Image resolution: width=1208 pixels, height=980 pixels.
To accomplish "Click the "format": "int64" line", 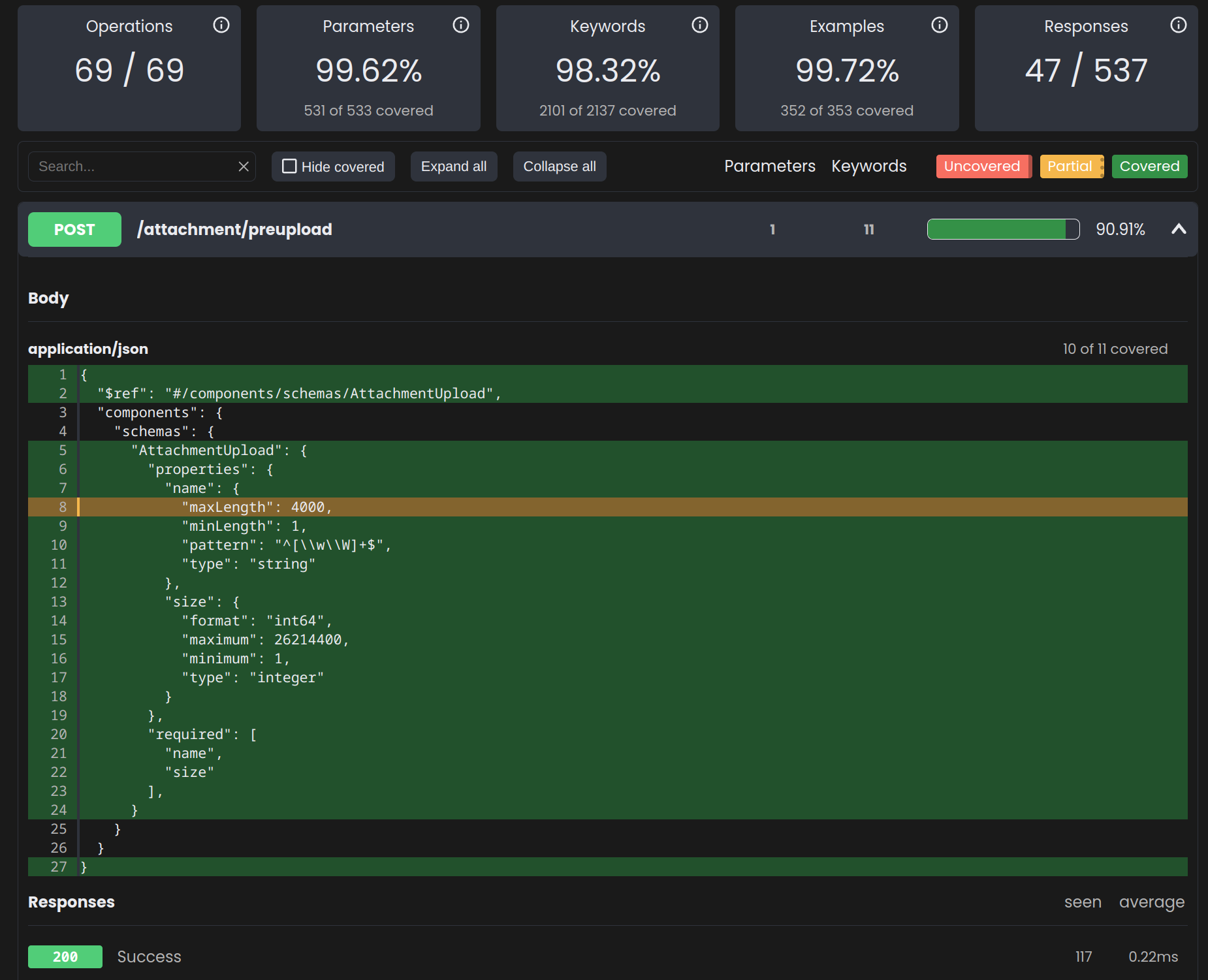I will [x=608, y=621].
